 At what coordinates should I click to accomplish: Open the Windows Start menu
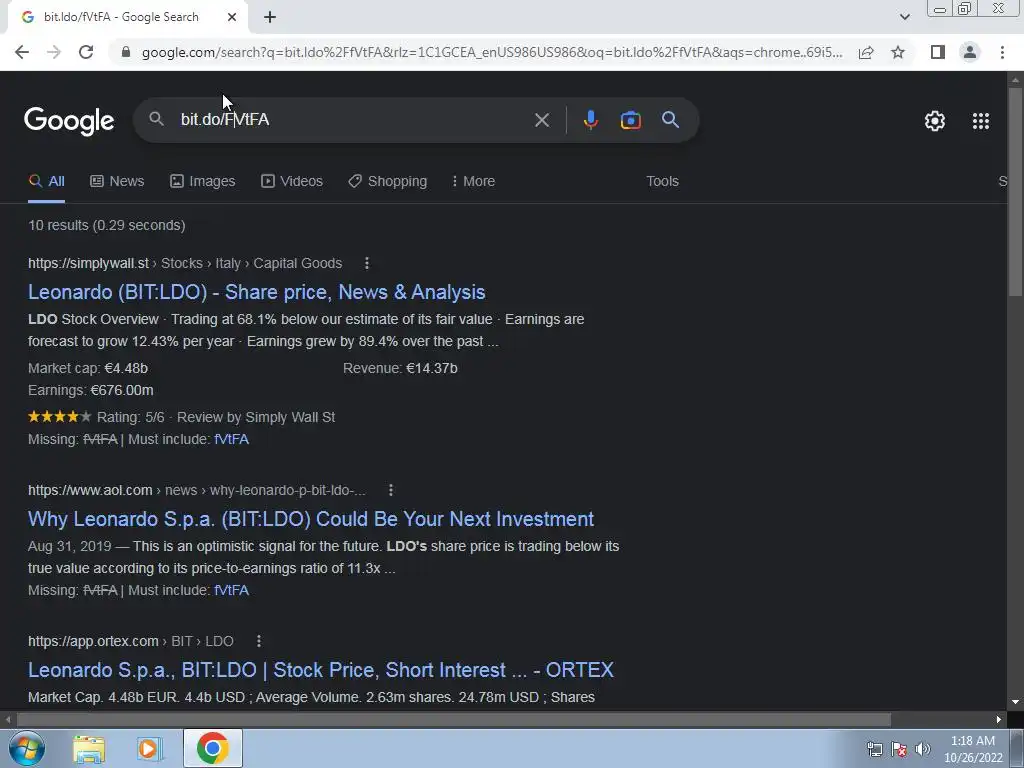(26, 748)
